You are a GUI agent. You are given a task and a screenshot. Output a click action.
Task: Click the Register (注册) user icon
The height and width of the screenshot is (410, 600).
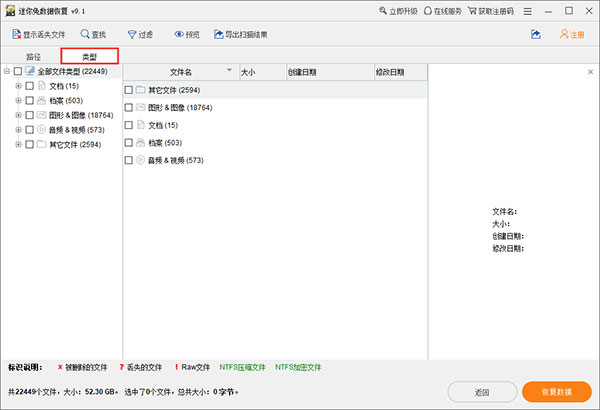(x=565, y=34)
